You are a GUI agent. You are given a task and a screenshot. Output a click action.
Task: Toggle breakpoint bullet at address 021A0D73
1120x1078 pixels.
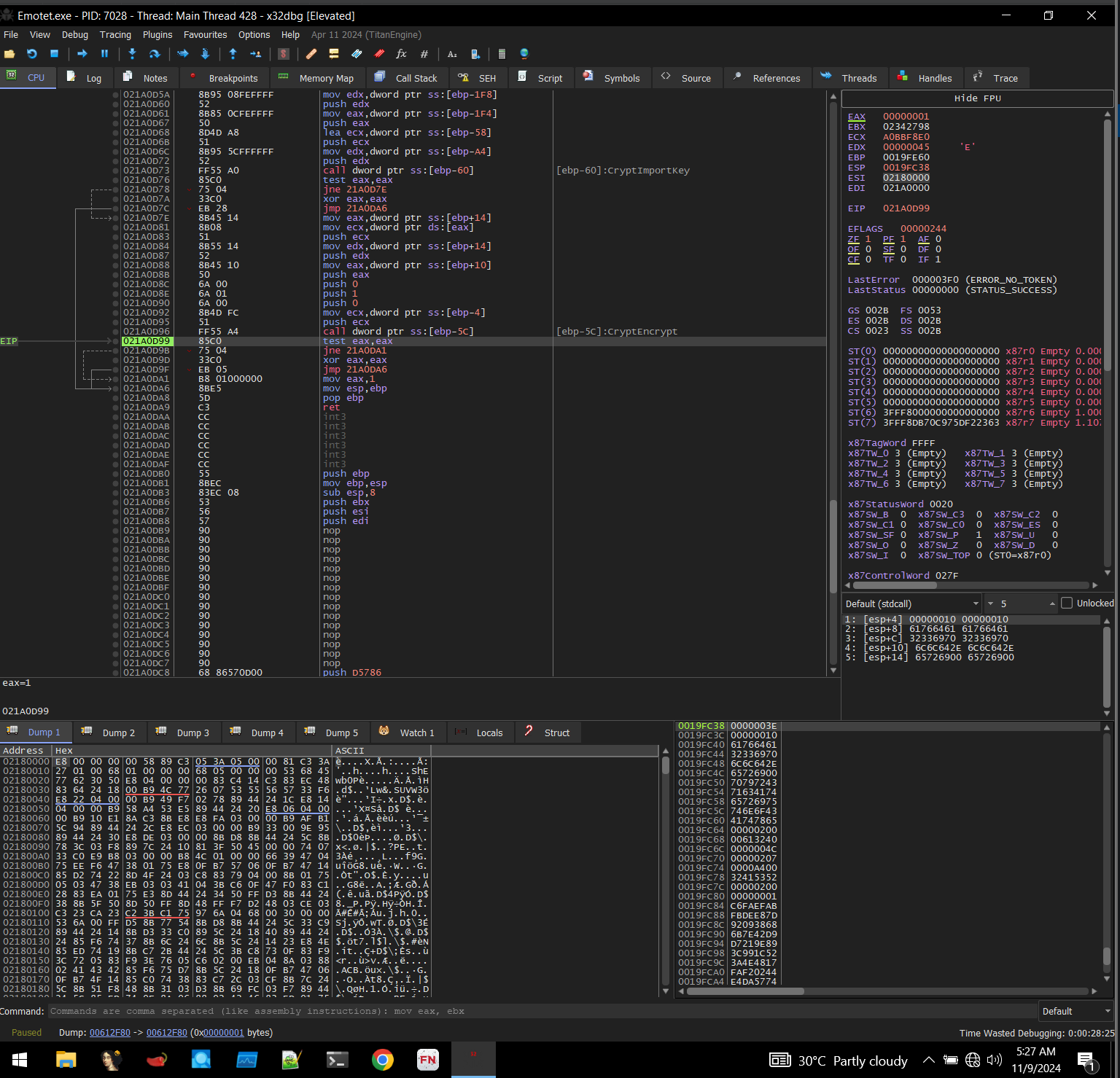pyautogui.click(x=115, y=171)
